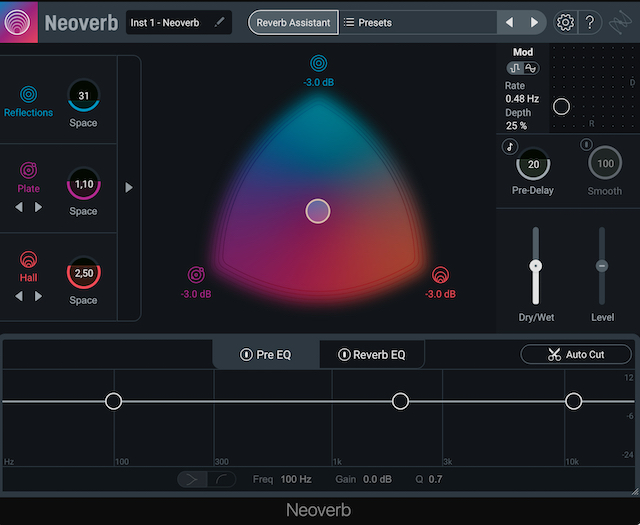The image size is (640, 525).
Task: Click Plate icon at bottom-left of blend pad
Action: tap(196, 275)
